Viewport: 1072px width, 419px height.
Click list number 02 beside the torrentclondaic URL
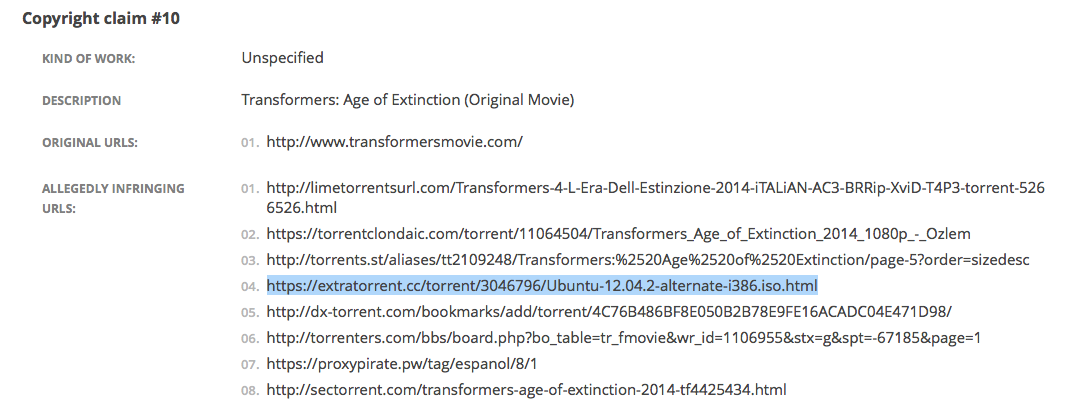point(249,235)
